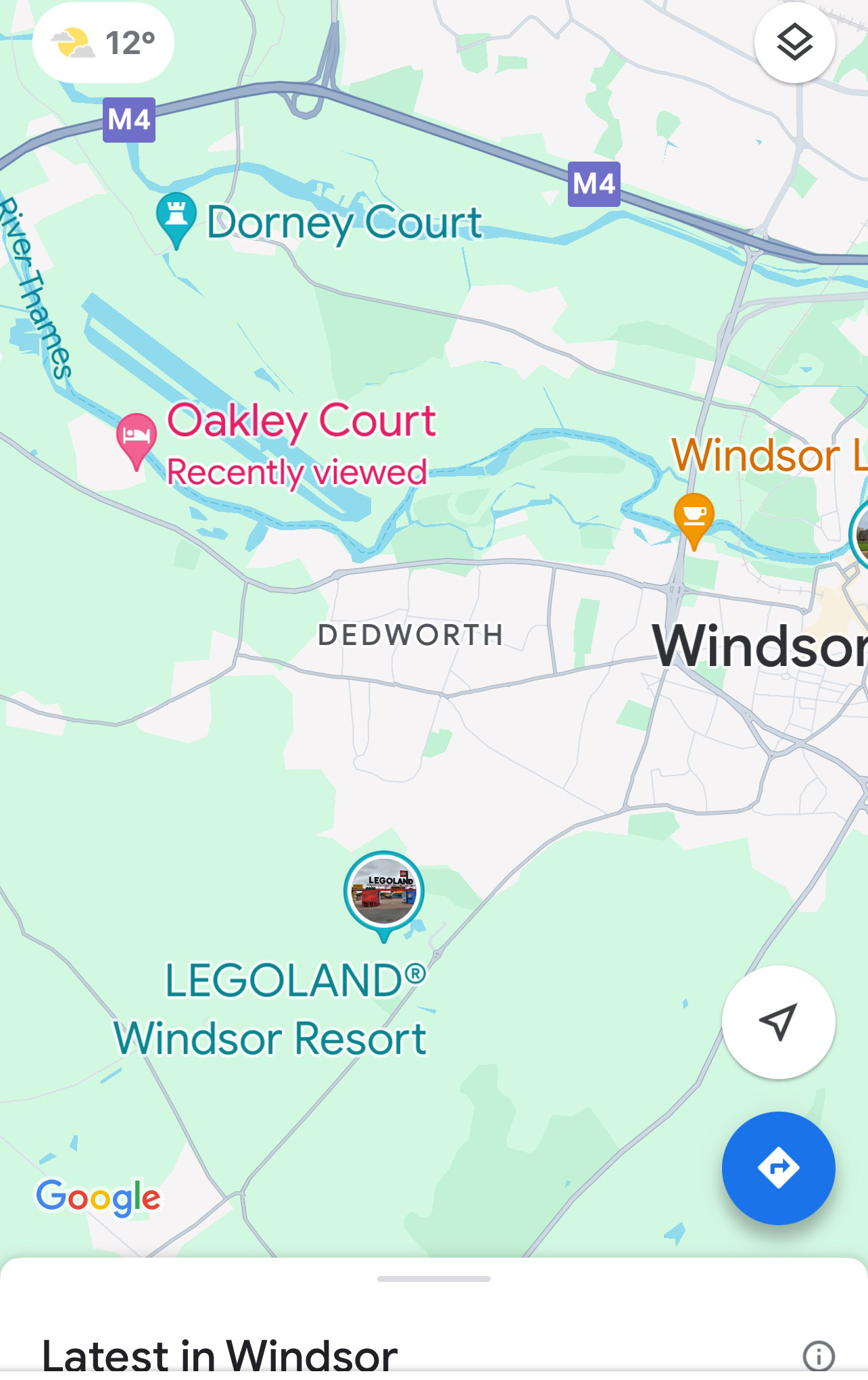This screenshot has width=868, height=1380.
Task: Center map on my location arrow
Action: tap(778, 1022)
